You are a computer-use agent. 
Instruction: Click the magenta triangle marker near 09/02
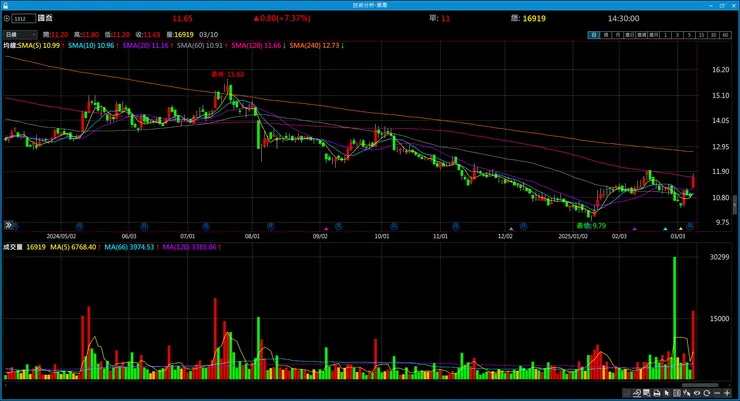click(326, 229)
